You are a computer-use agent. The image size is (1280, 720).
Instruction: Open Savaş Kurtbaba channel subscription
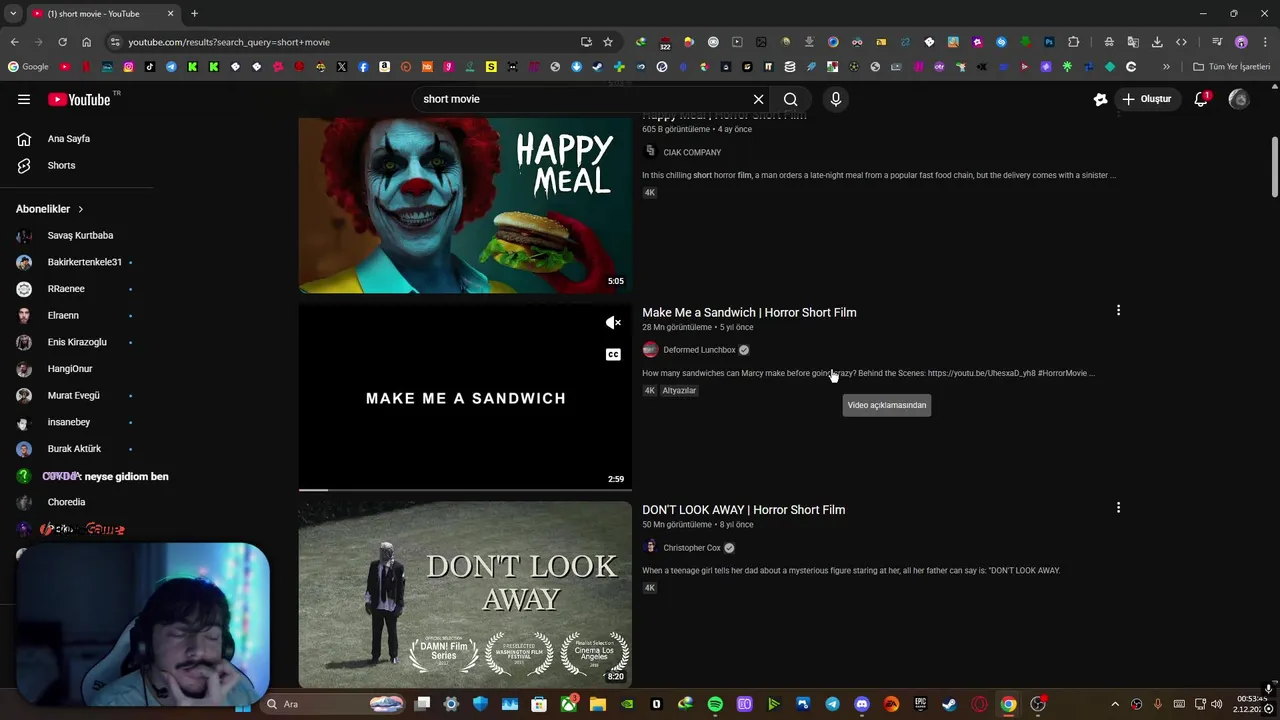78,236
